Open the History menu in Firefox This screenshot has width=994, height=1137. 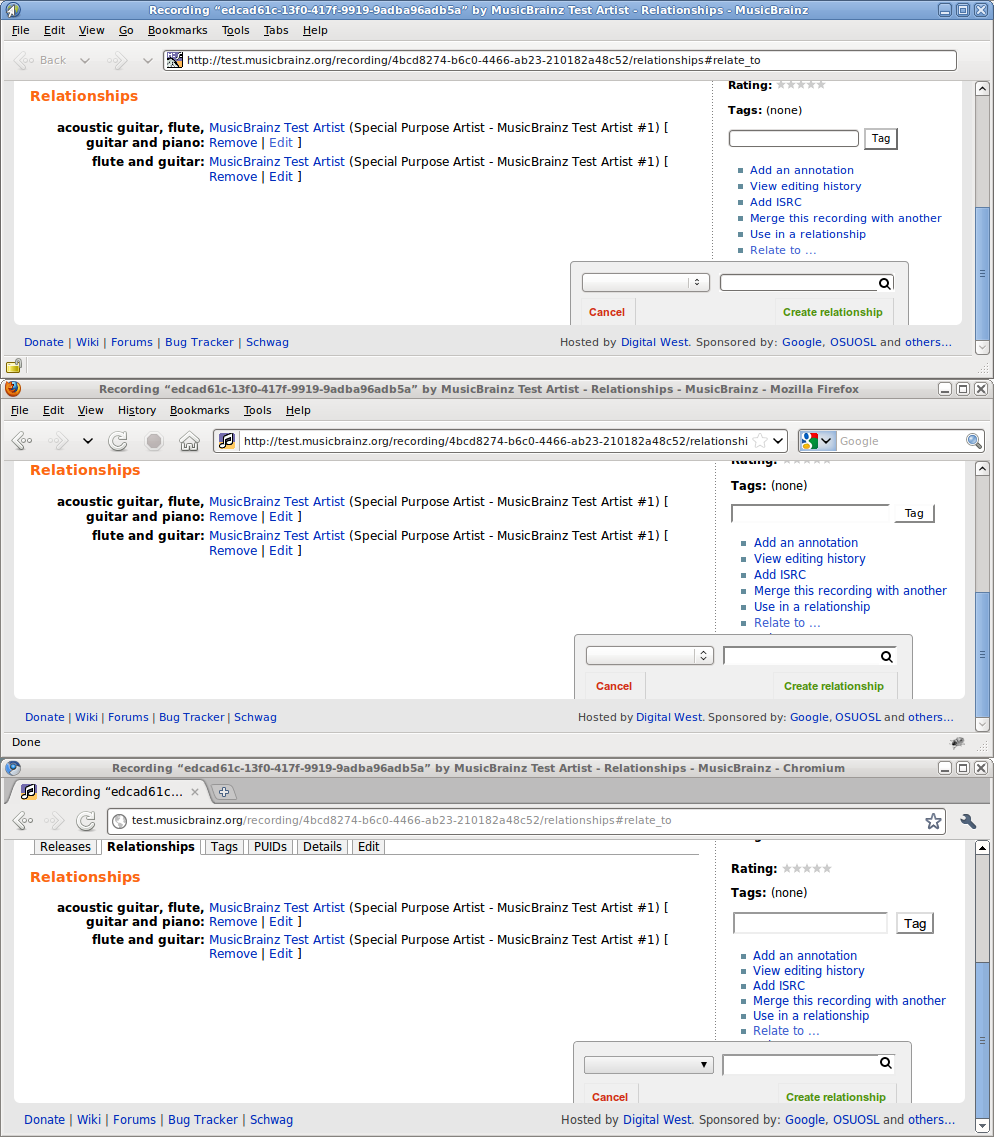137,410
